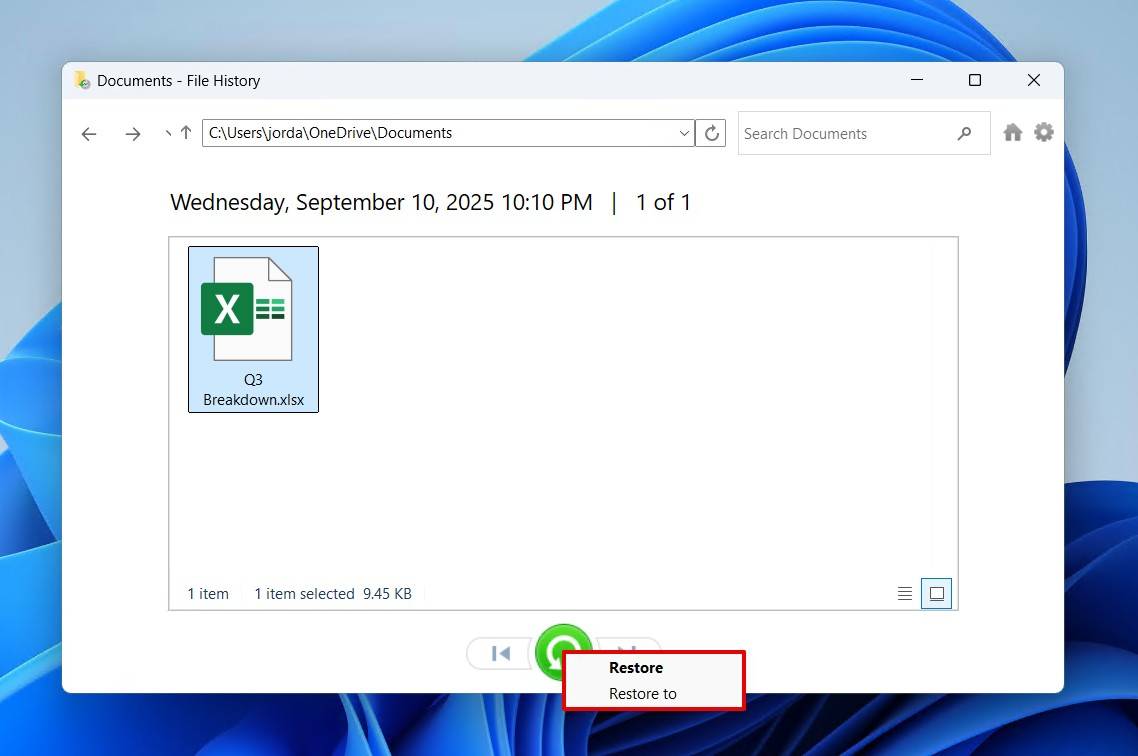1138x756 pixels.
Task: Open the address bar dropdown
Action: [x=683, y=132]
